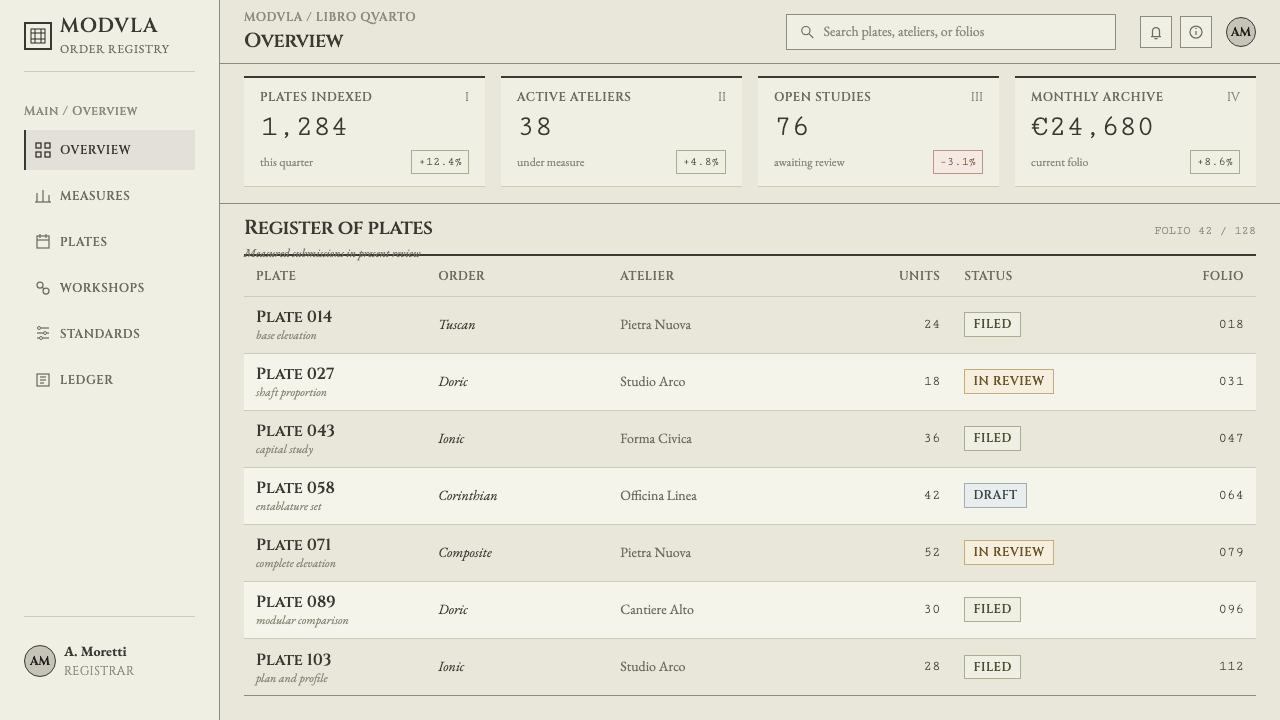Click the MODVLA grid logo icon
The height and width of the screenshot is (720, 1280).
pos(38,36)
